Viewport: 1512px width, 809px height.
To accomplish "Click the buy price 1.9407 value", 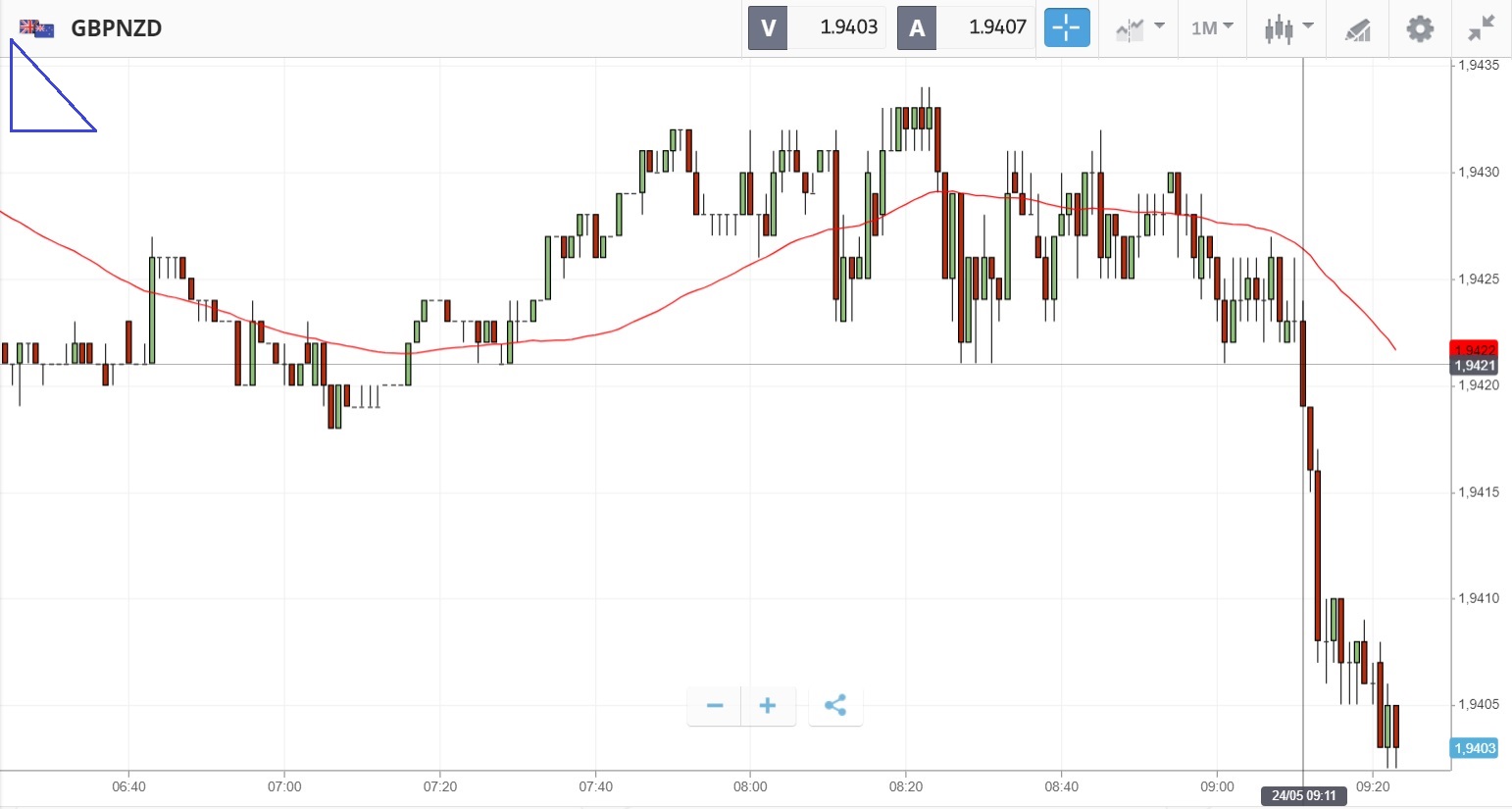I will (997, 28).
